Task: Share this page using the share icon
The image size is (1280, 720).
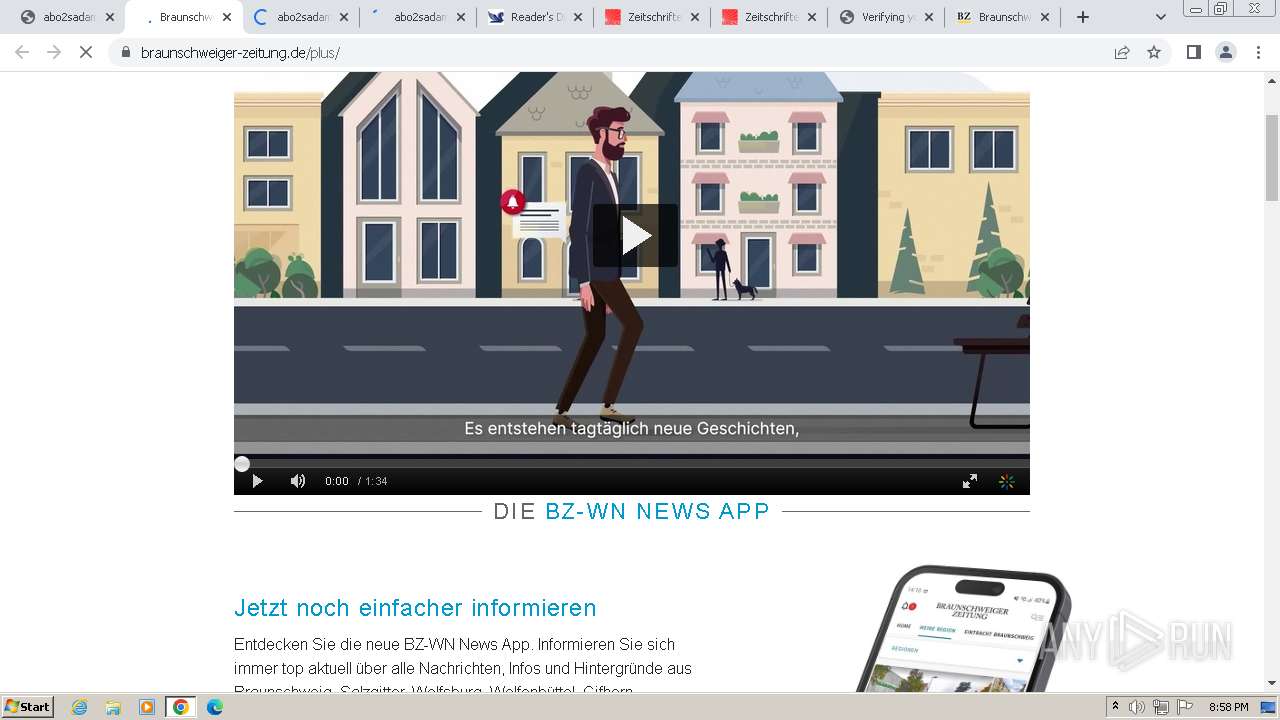Action: (1122, 52)
